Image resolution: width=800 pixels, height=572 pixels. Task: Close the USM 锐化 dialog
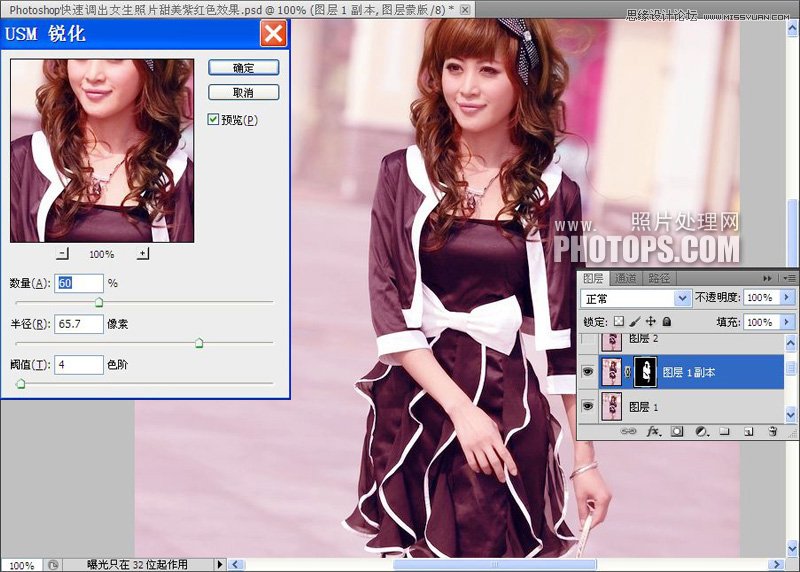(x=273, y=34)
